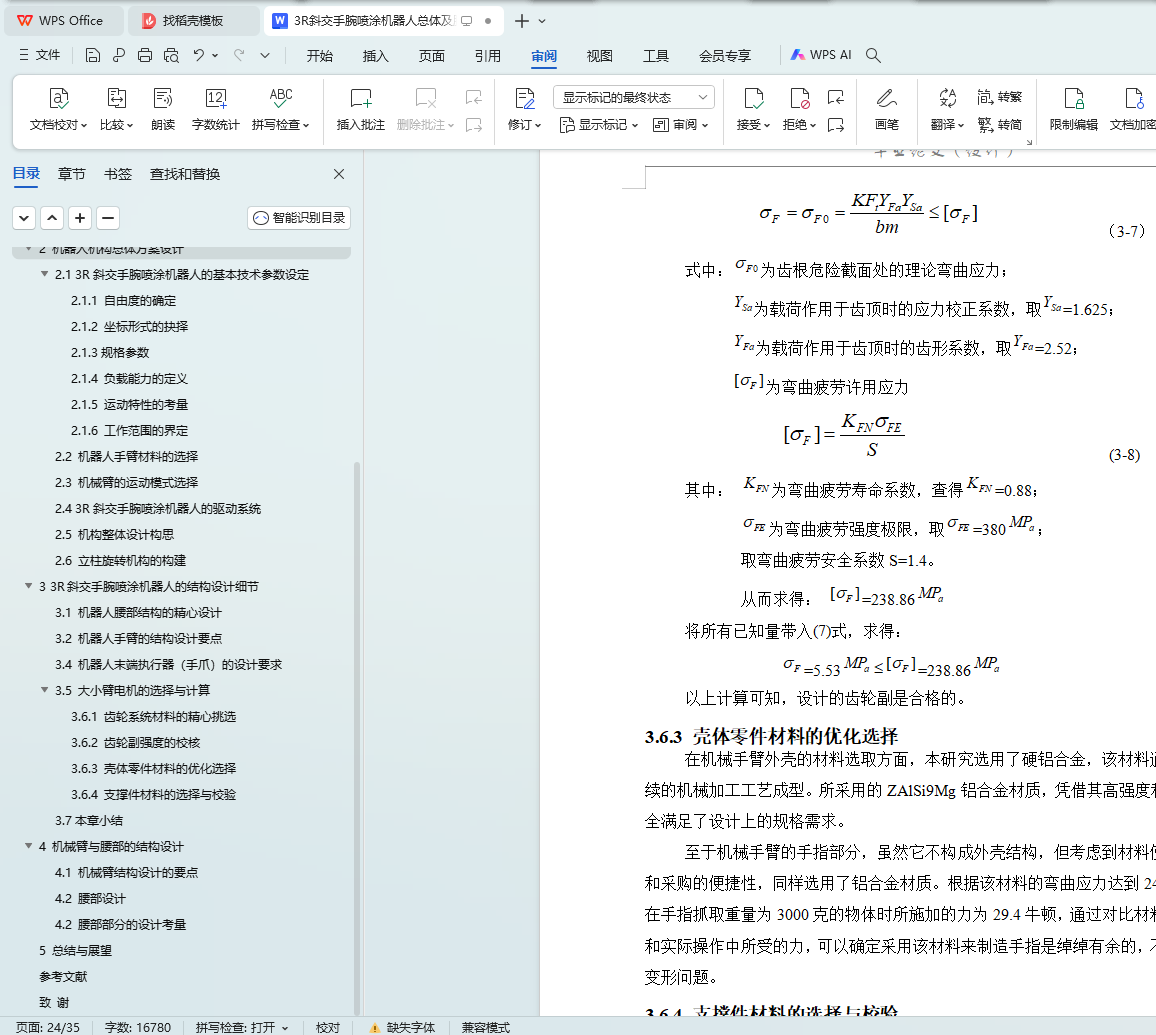Image resolution: width=1156 pixels, height=1035 pixels.
Task: Open quick toolbar customize dropdown chevron
Action: 265,55
